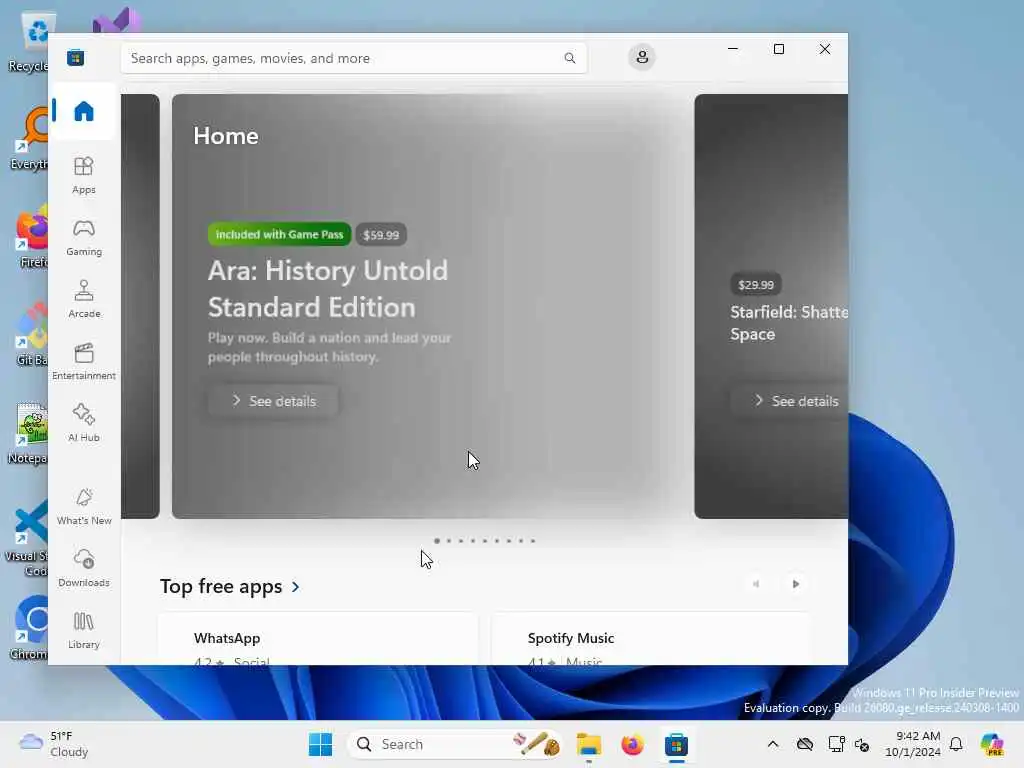The width and height of the screenshot is (1024, 768).
Task: See details for Starfield: Shattered Space
Action: [x=789, y=401]
